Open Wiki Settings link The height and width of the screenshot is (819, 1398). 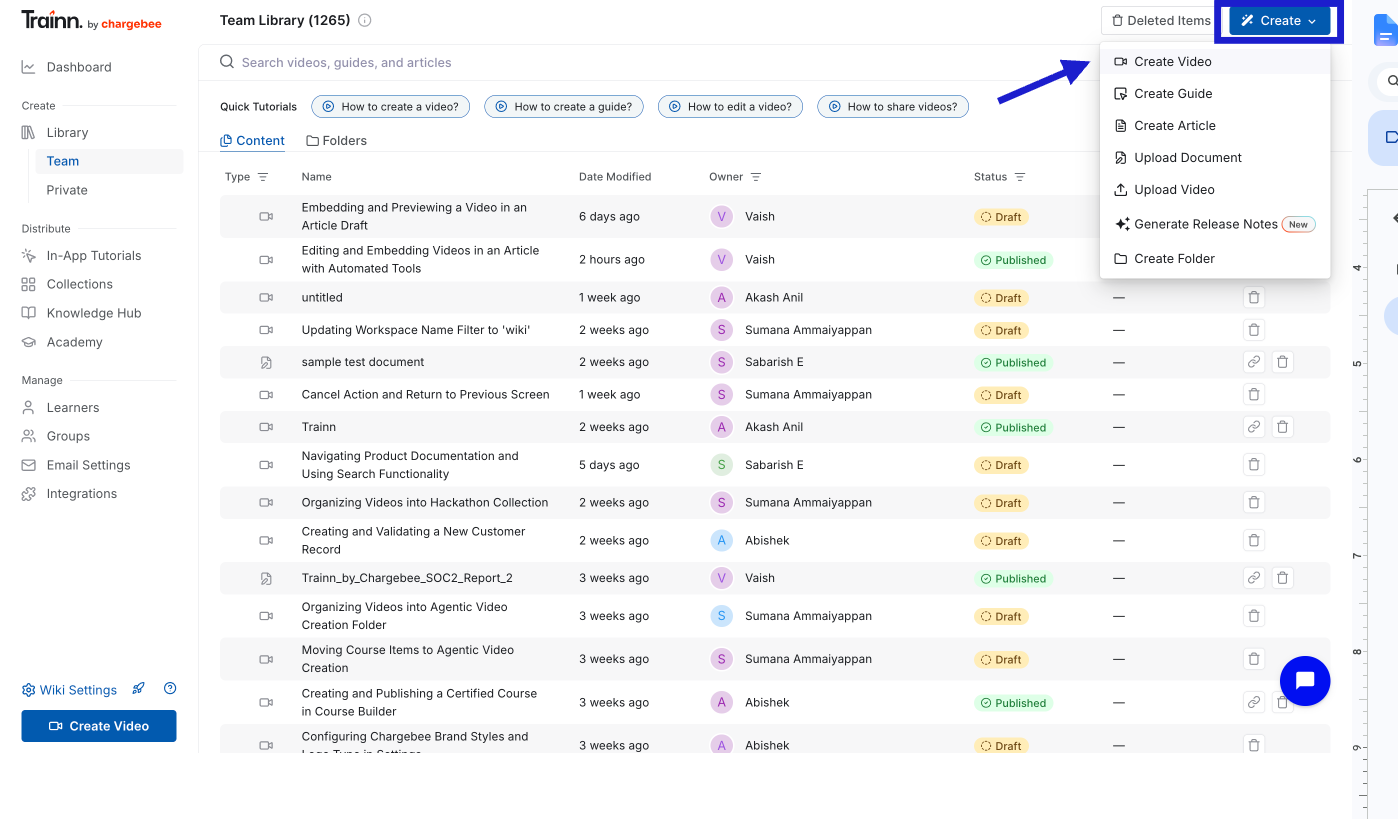coord(69,690)
